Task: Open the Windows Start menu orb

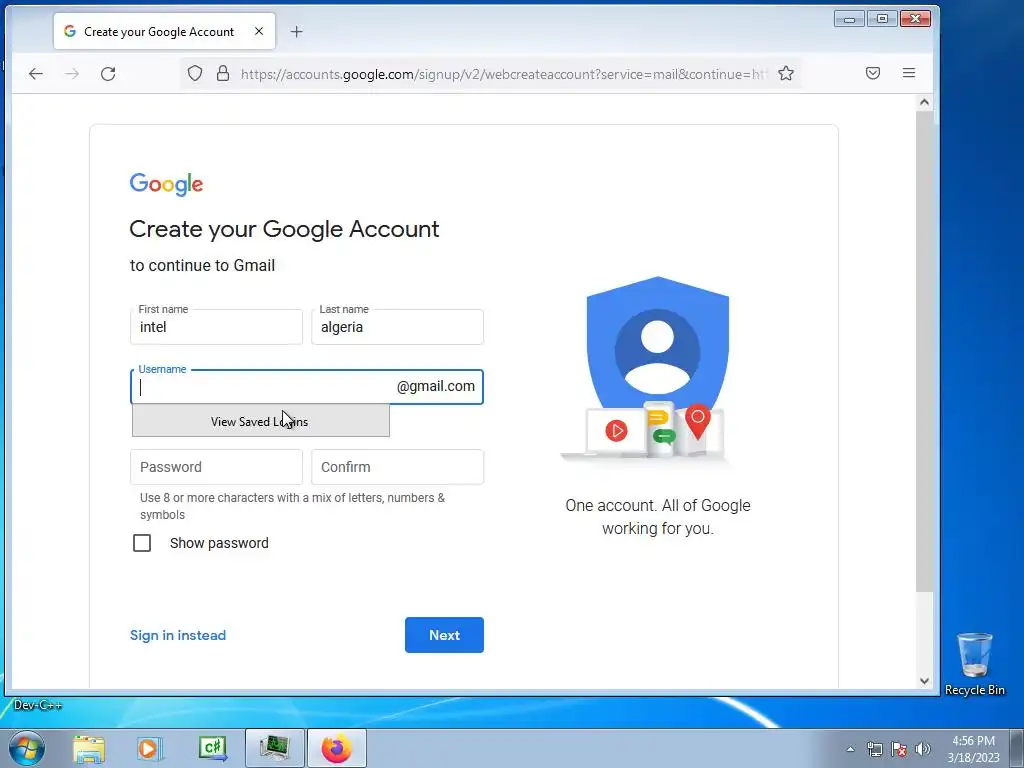Action: click(x=27, y=748)
